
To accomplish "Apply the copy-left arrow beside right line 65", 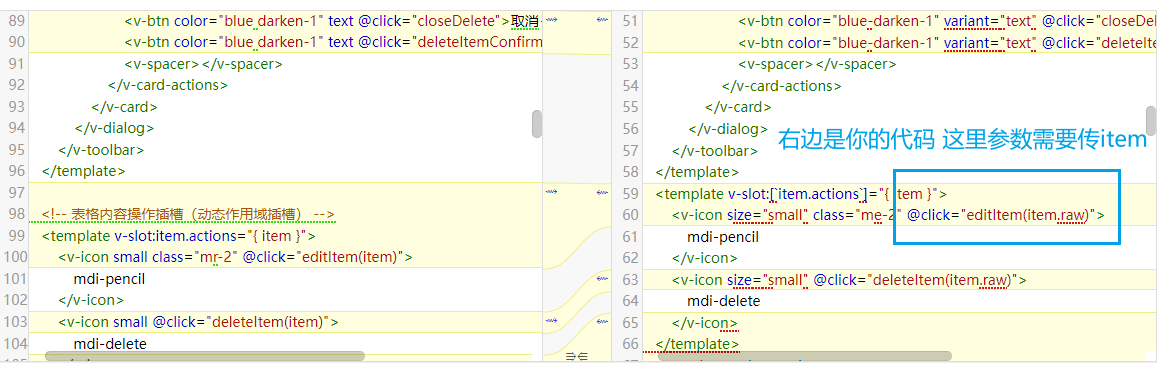I will (x=603, y=322).
